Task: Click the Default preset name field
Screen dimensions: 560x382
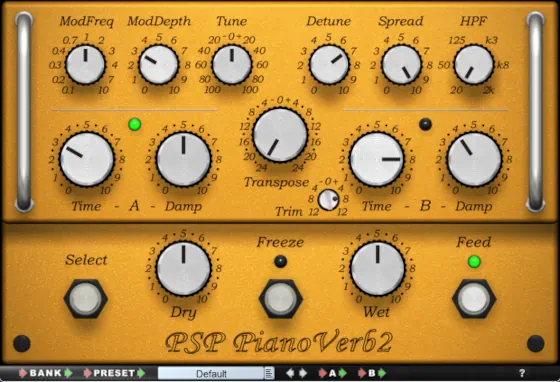Action: click(211, 373)
